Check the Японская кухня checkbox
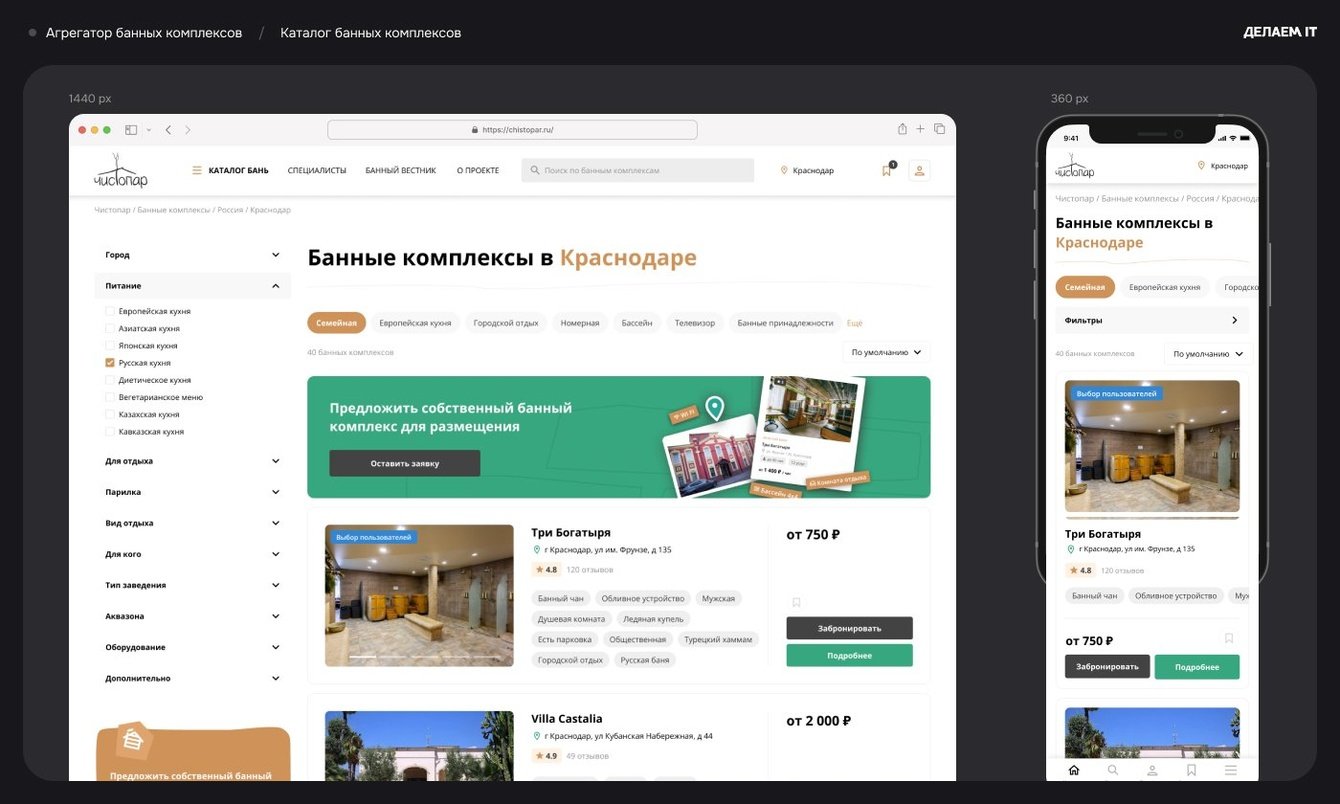The height and width of the screenshot is (804, 1340). coord(110,345)
